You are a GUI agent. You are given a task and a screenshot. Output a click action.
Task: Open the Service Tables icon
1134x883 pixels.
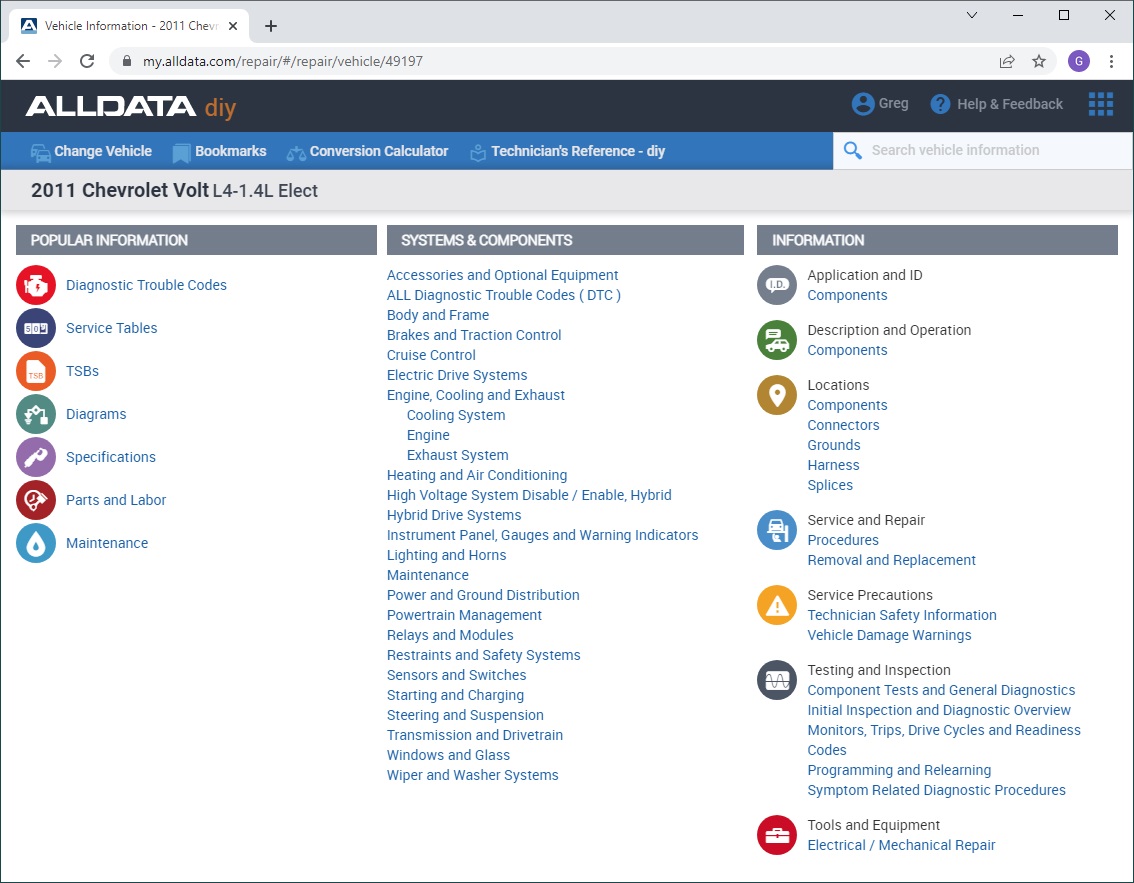click(36, 328)
